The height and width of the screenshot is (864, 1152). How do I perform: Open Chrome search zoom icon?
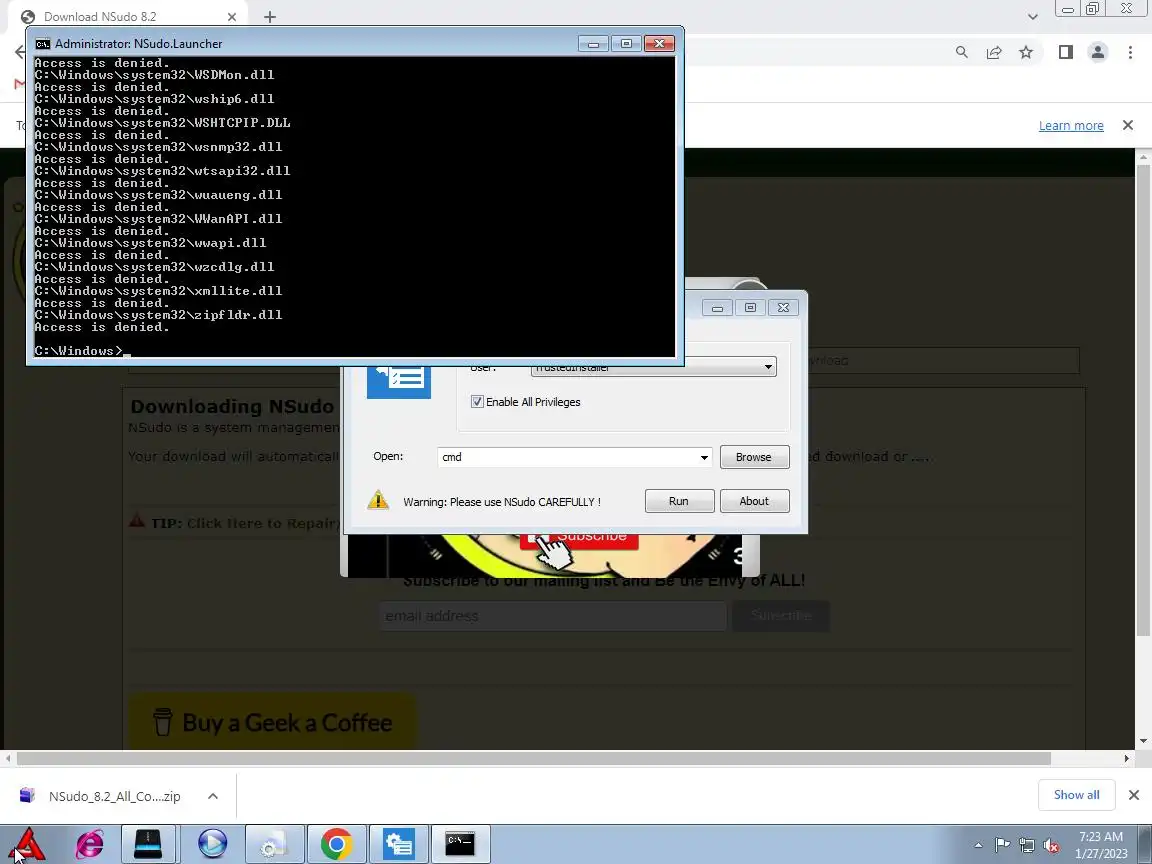click(962, 52)
